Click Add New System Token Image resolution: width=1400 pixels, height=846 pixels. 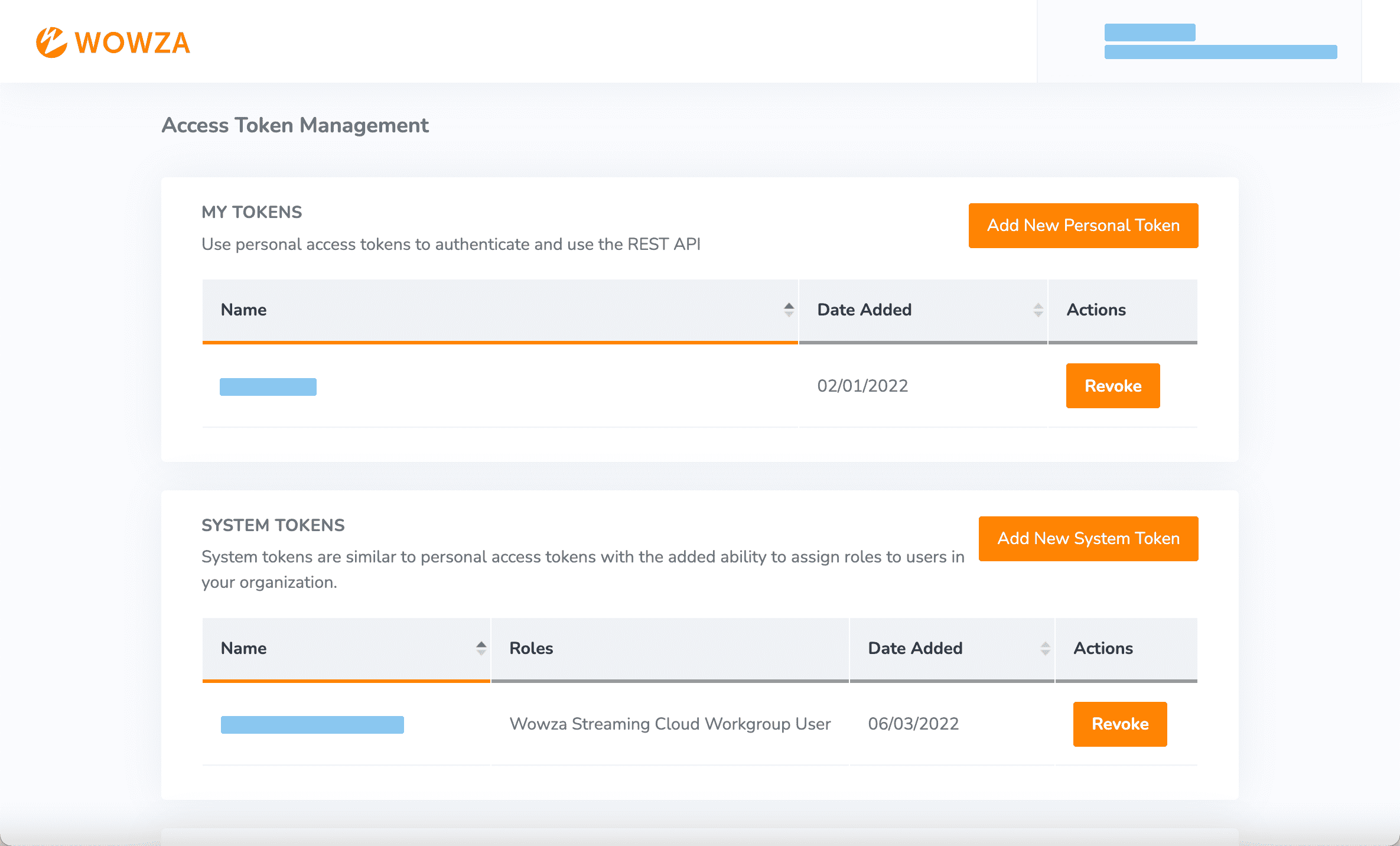(1088, 538)
